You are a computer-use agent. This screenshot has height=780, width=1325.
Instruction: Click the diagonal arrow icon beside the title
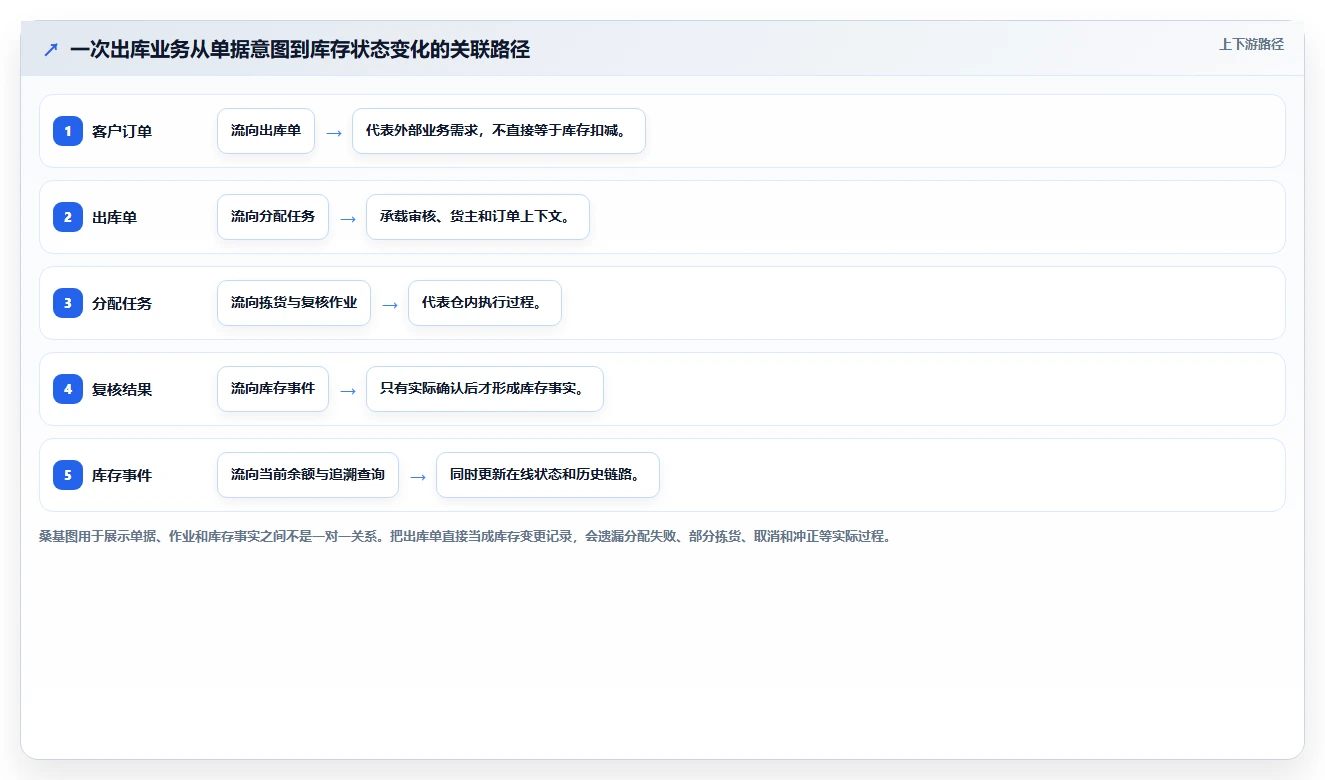51,49
